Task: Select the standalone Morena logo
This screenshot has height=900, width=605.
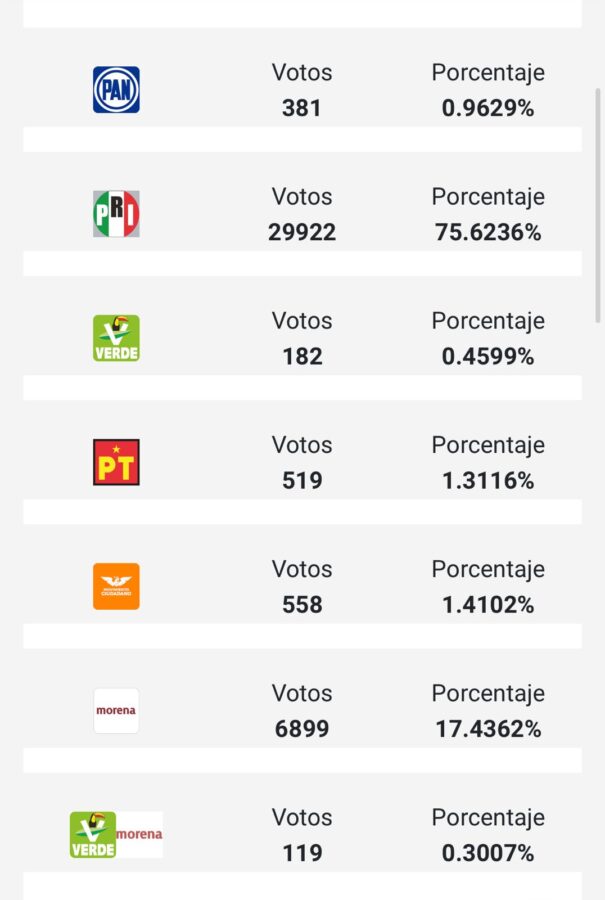Action: coord(116,710)
